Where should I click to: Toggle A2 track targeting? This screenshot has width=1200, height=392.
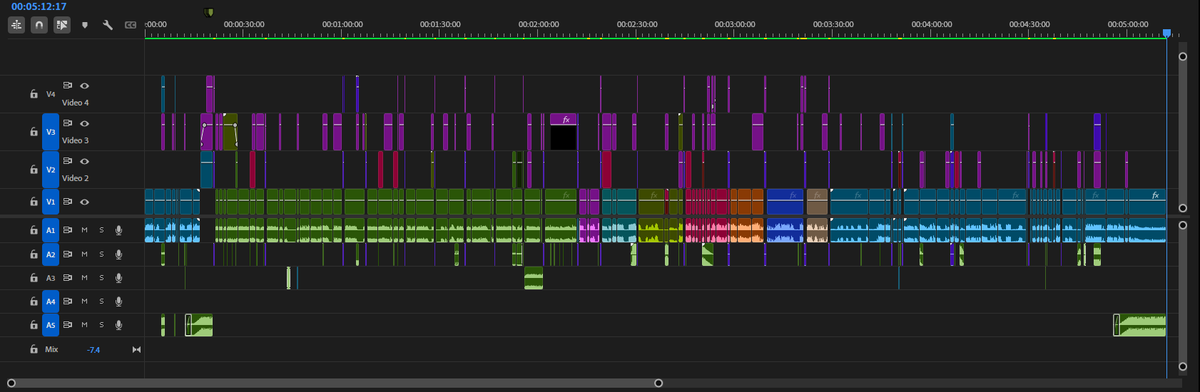[x=51, y=254]
